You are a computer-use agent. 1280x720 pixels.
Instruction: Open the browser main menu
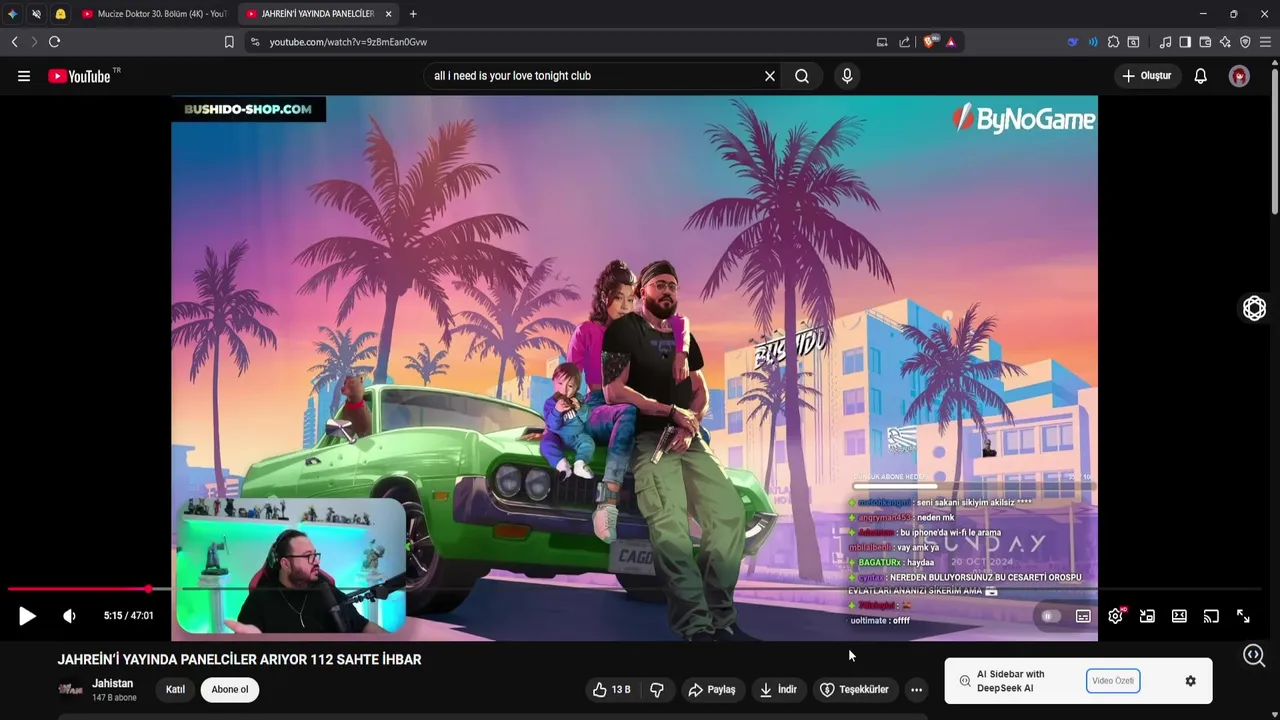[x=1265, y=42]
